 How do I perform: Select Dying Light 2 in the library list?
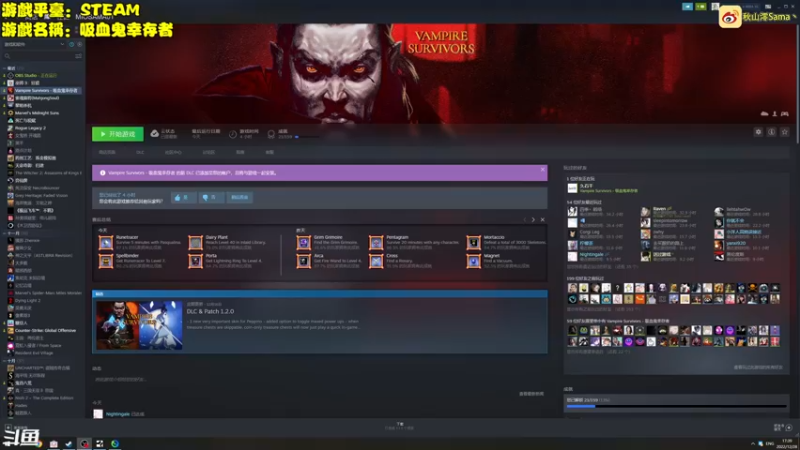44,301
